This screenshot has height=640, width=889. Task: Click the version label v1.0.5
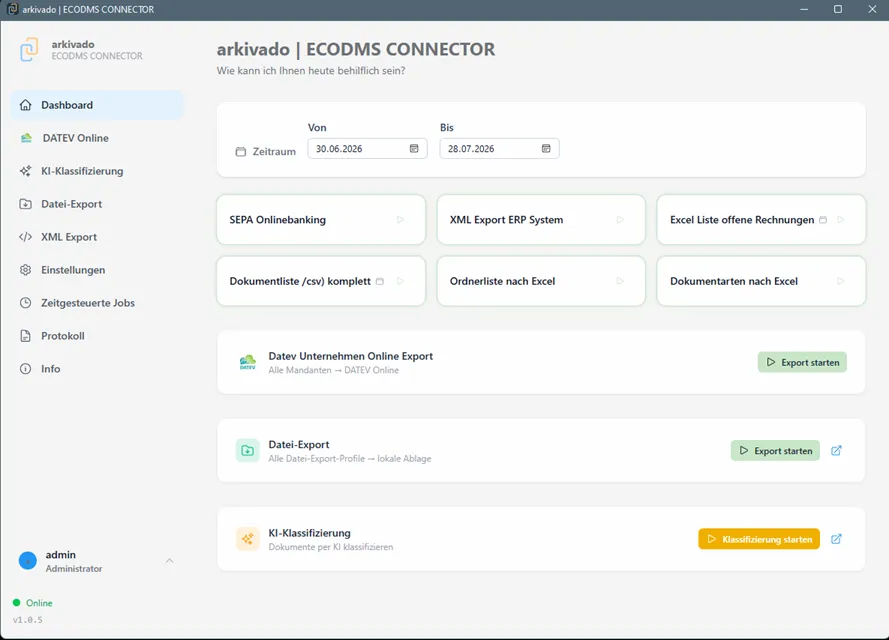pos(28,620)
